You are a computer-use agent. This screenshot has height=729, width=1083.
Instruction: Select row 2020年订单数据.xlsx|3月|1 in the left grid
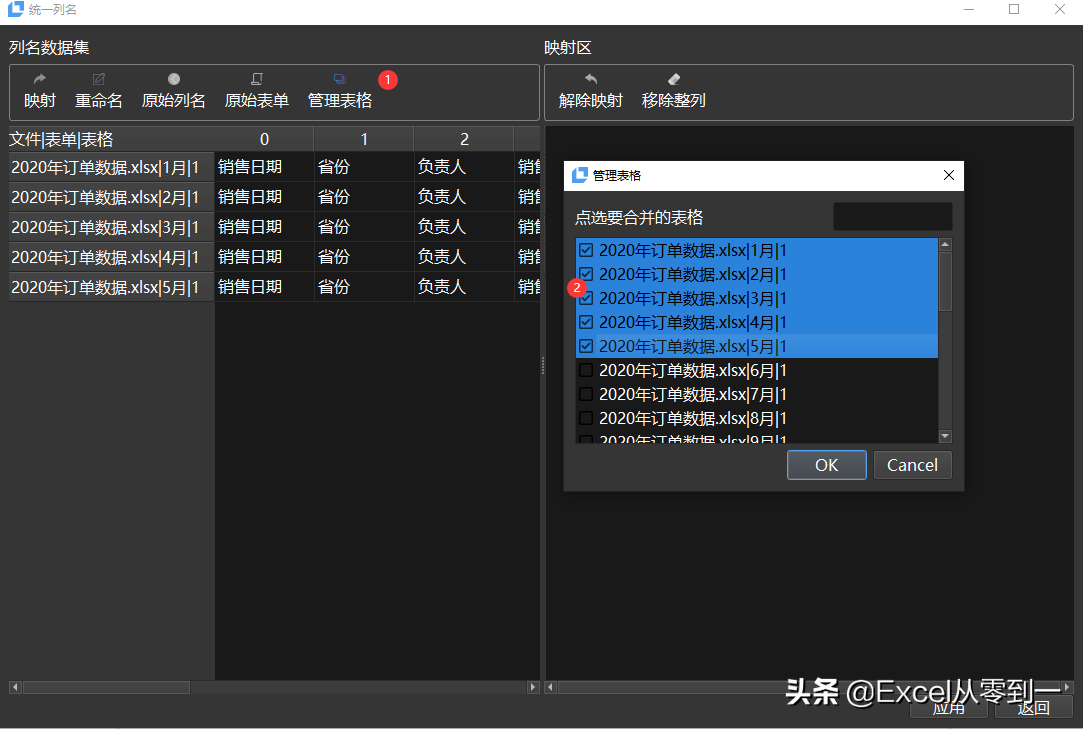[111, 227]
